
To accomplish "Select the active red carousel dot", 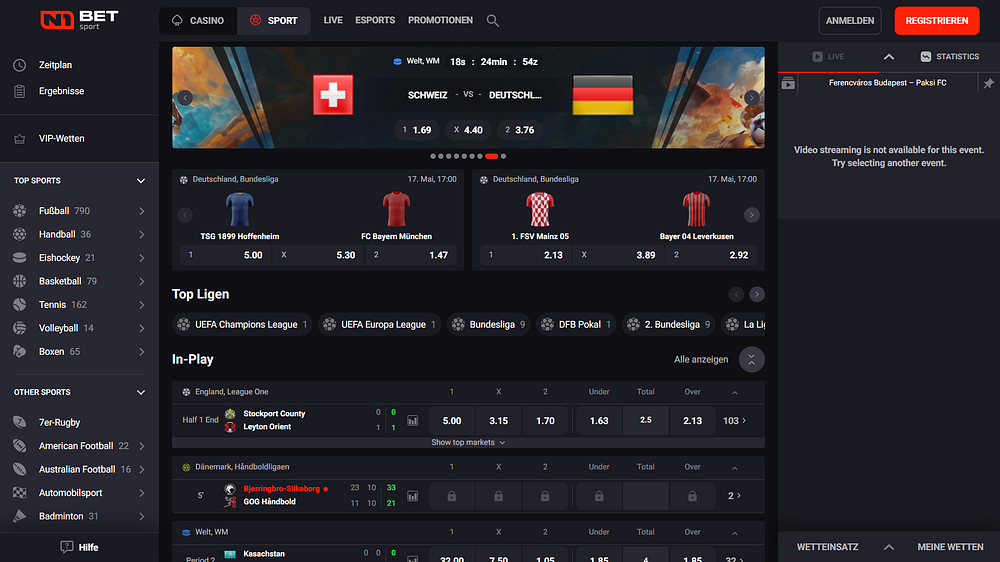I will tap(491, 156).
